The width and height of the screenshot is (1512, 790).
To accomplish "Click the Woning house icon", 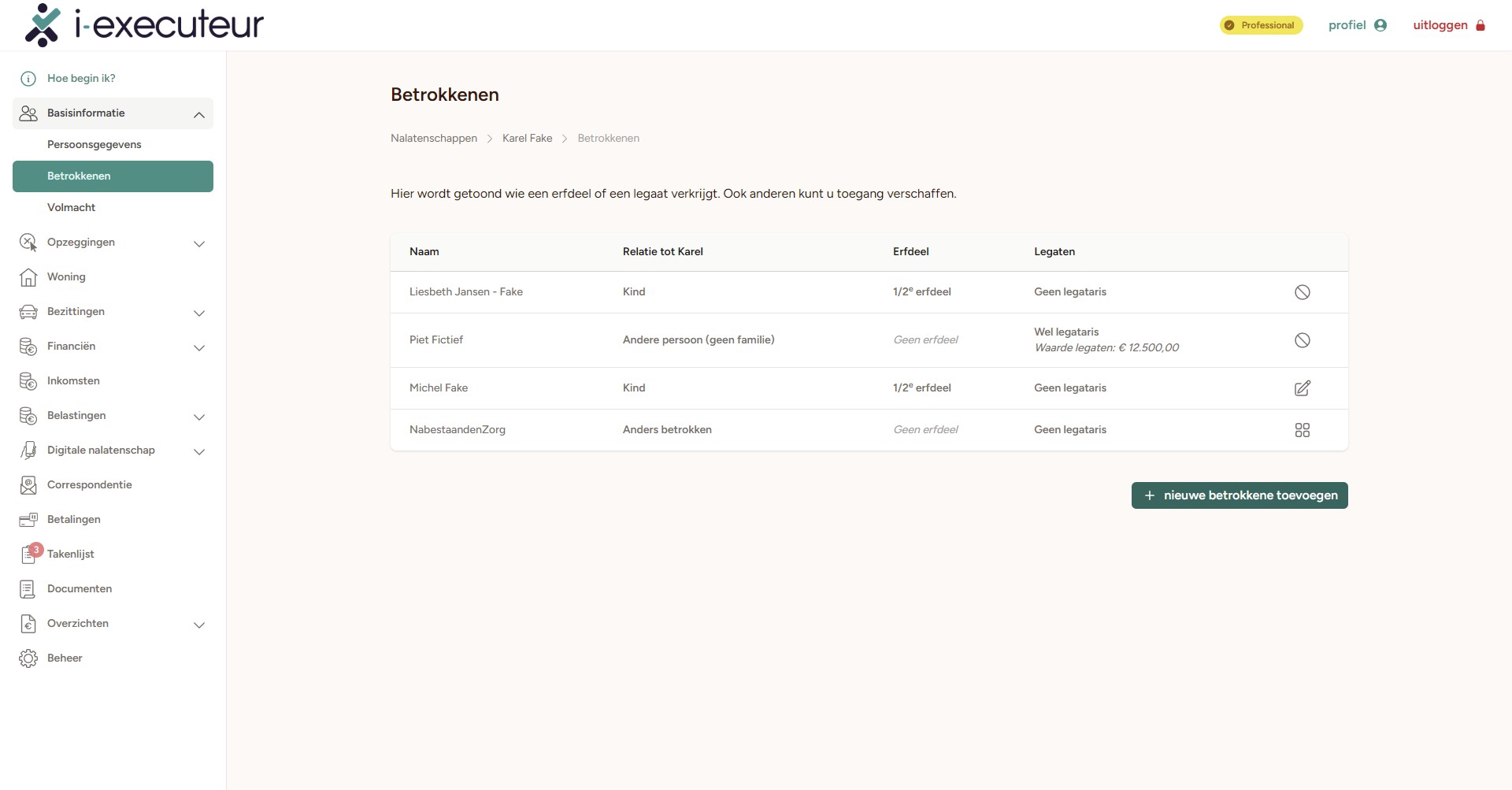I will [x=28, y=277].
